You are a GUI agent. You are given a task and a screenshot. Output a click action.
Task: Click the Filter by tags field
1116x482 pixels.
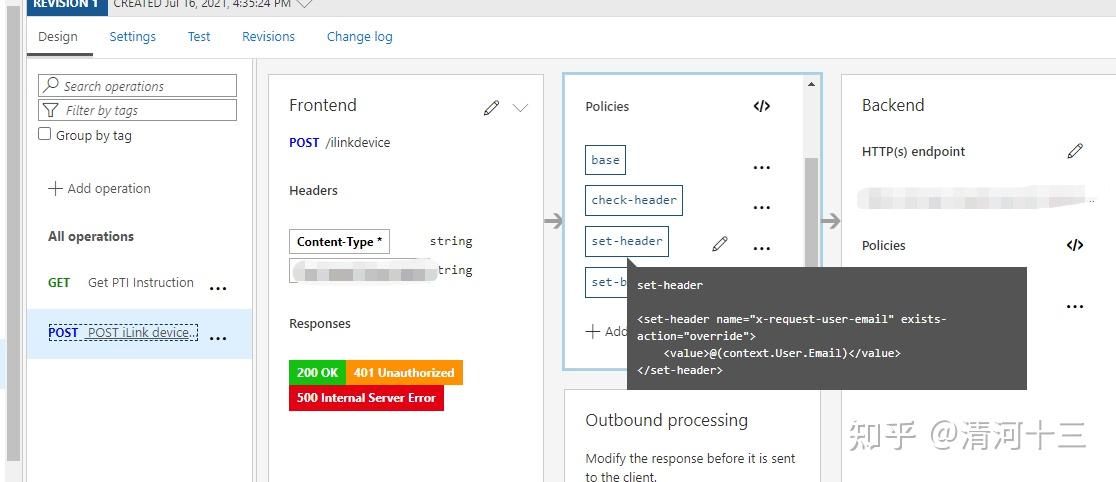click(138, 110)
